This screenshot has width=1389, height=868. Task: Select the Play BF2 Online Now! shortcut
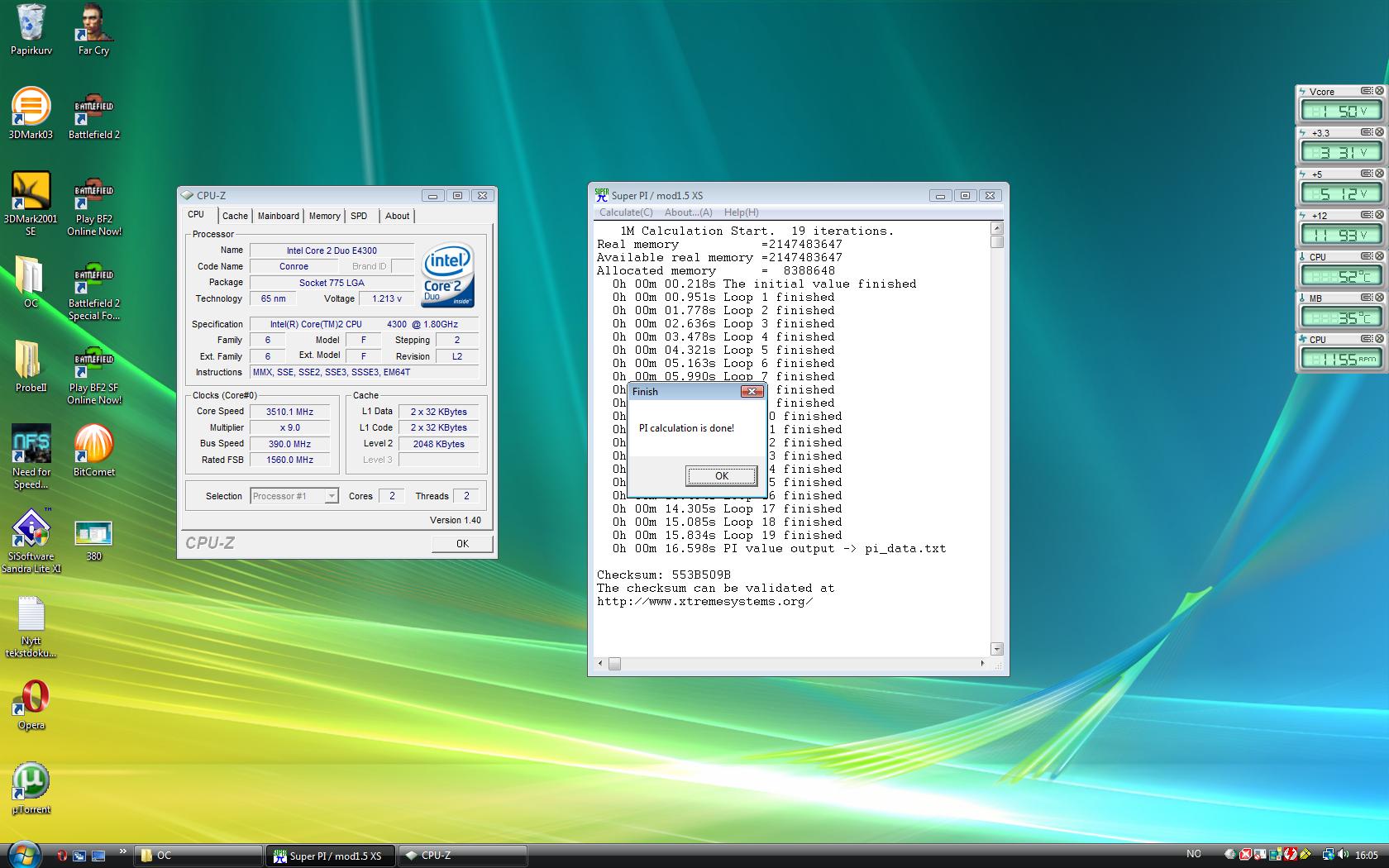(93, 205)
